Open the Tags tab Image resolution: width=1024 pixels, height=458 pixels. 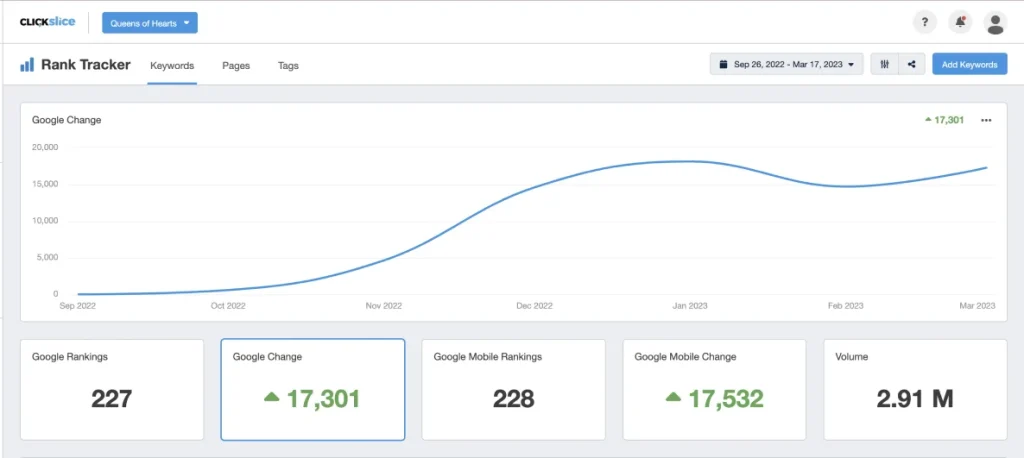coord(288,66)
